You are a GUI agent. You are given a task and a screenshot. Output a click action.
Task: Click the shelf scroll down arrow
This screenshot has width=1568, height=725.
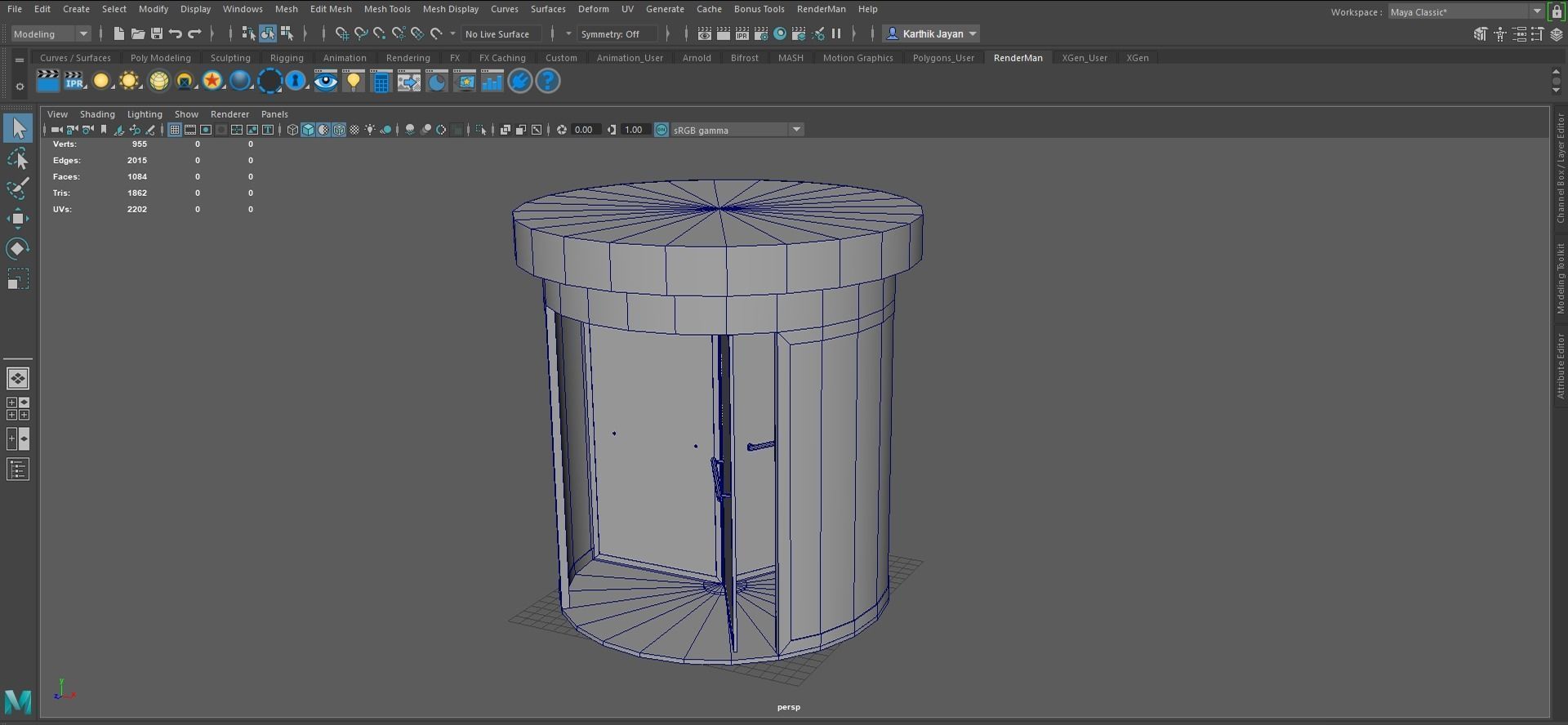[x=1556, y=88]
